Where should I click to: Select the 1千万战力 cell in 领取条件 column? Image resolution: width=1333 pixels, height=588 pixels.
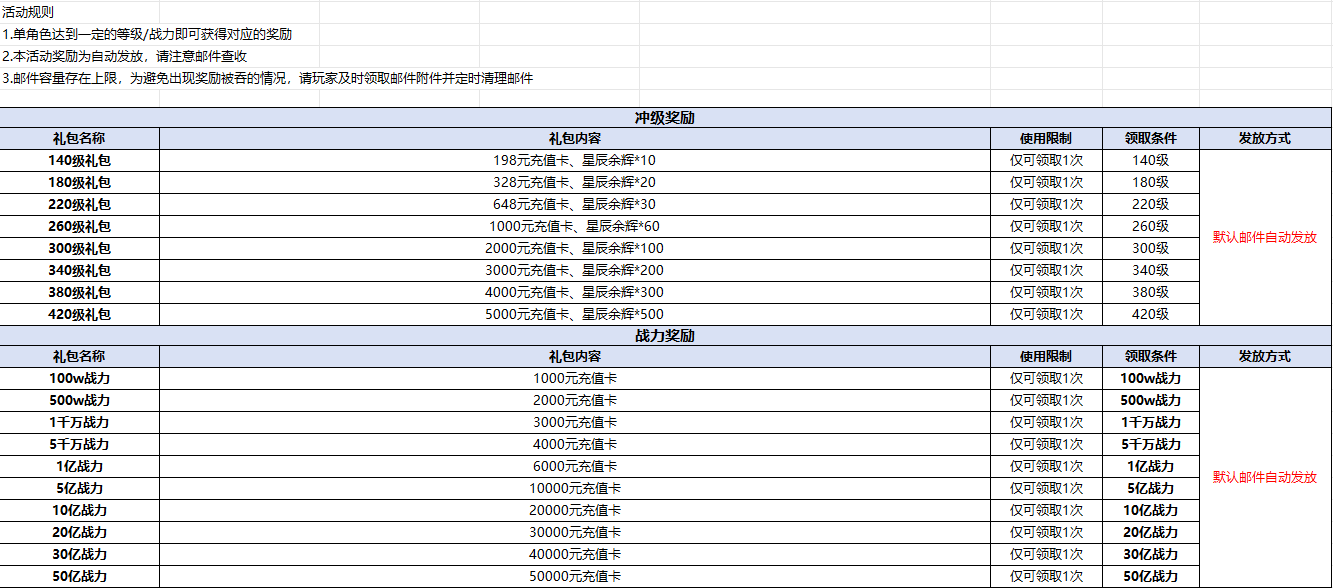click(x=1150, y=422)
